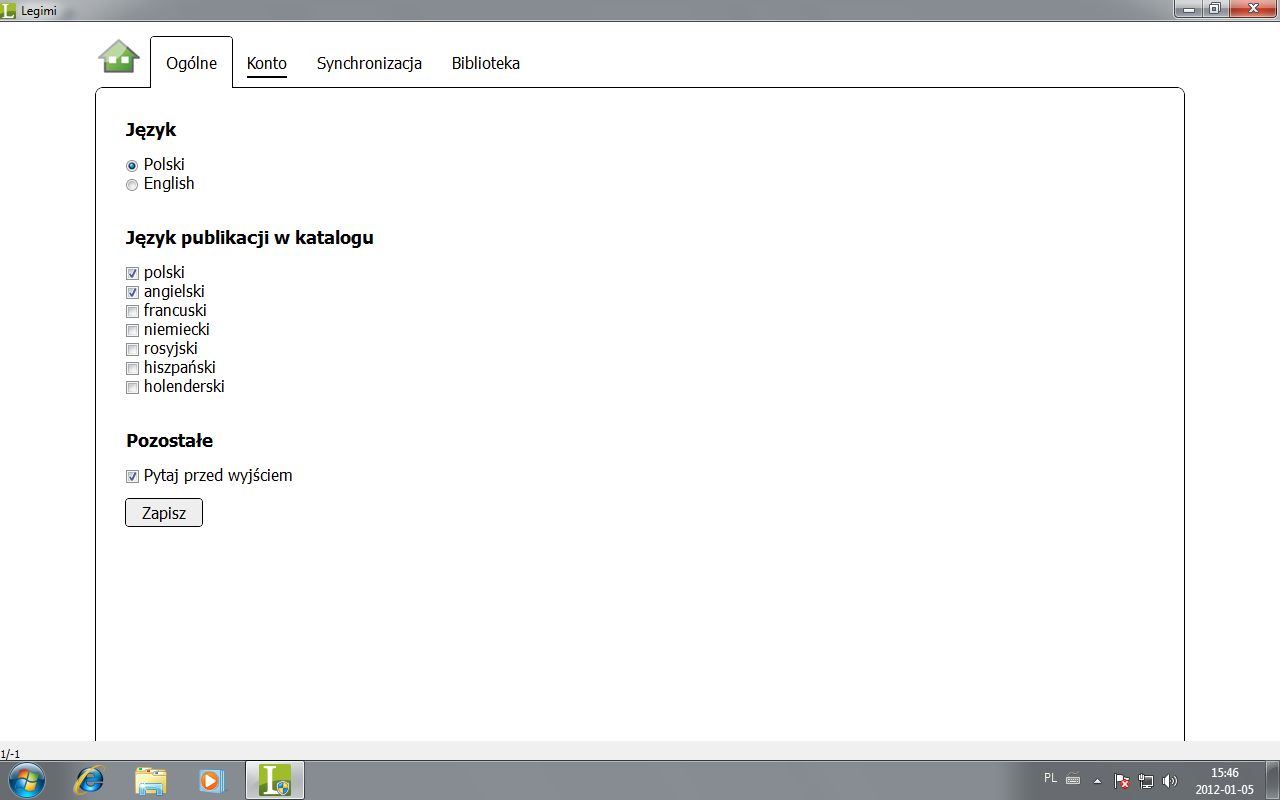
Task: Close the Legimi window
Action: 1252,8
